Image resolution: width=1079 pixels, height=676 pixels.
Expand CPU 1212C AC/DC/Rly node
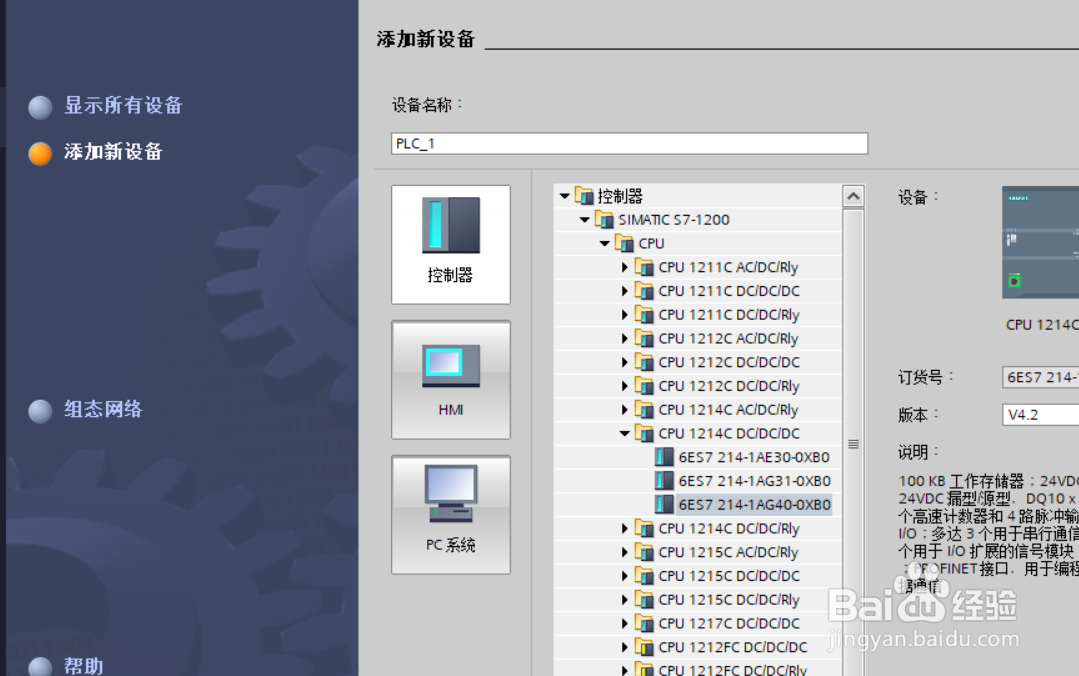[x=624, y=339]
